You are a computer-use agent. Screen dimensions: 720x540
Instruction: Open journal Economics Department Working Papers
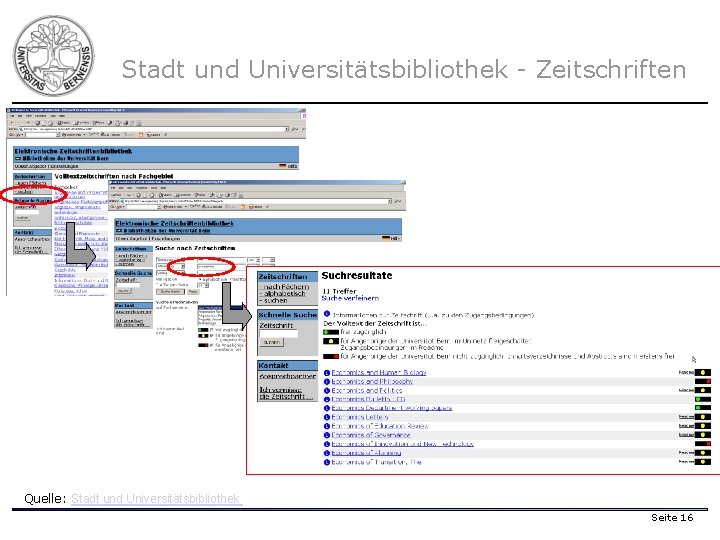pos(392,408)
